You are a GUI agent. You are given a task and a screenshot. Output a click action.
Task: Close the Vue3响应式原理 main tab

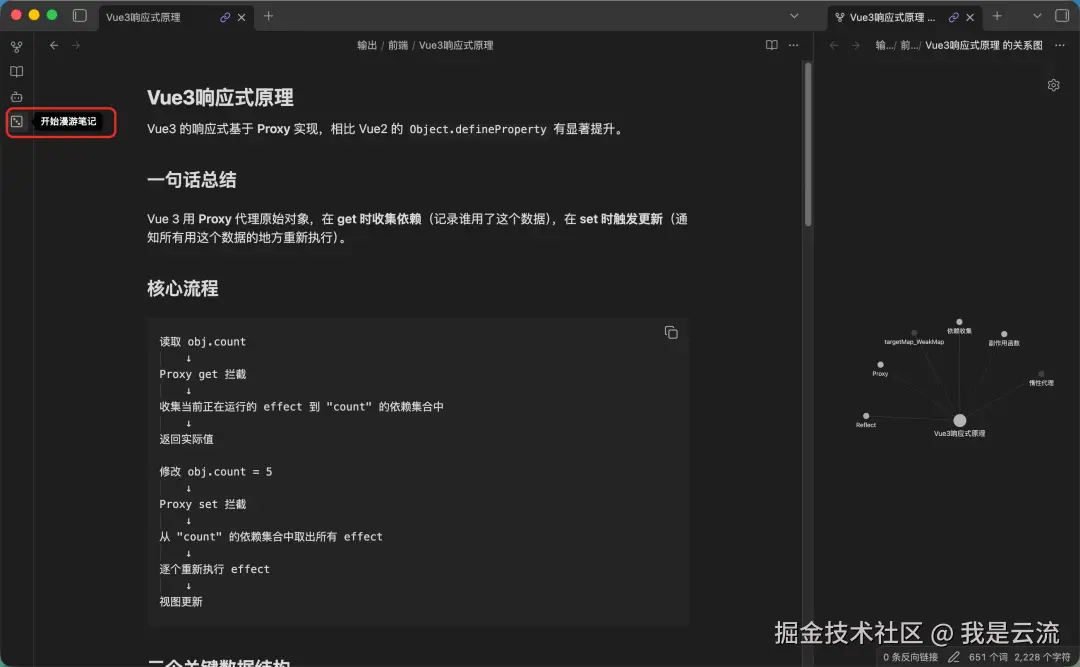coord(241,17)
